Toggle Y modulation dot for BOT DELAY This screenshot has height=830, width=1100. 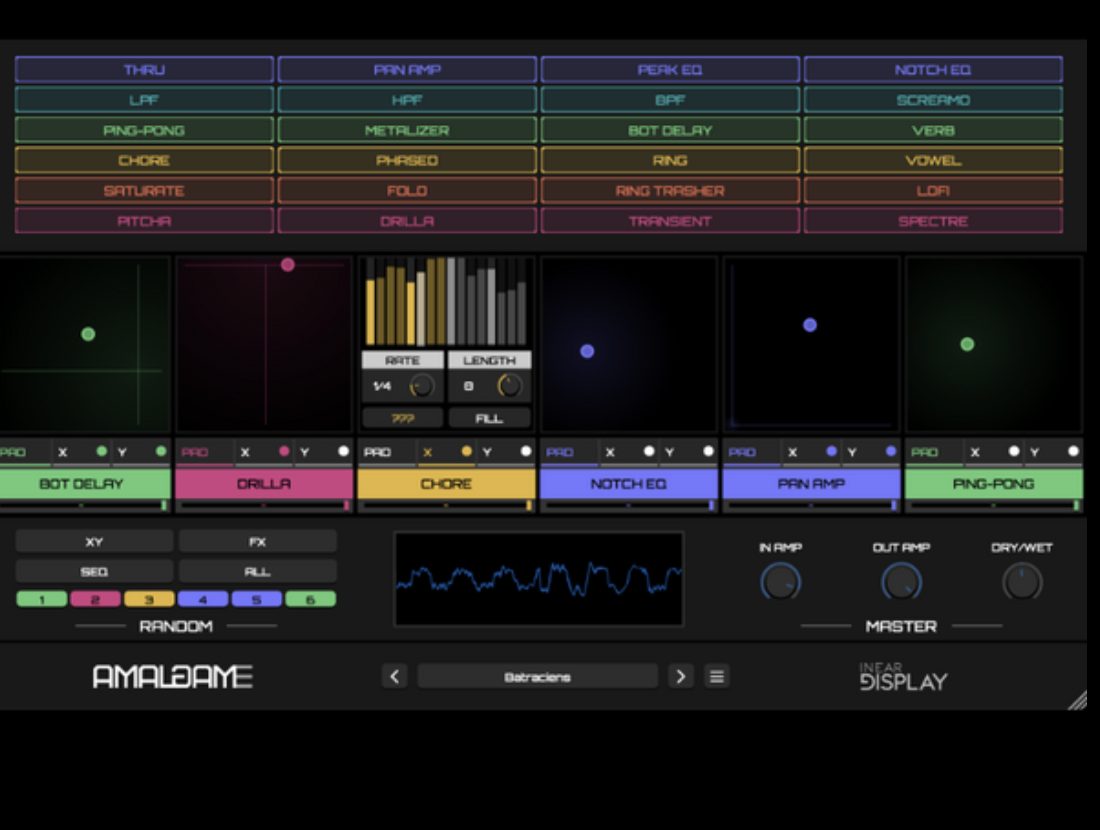161,451
